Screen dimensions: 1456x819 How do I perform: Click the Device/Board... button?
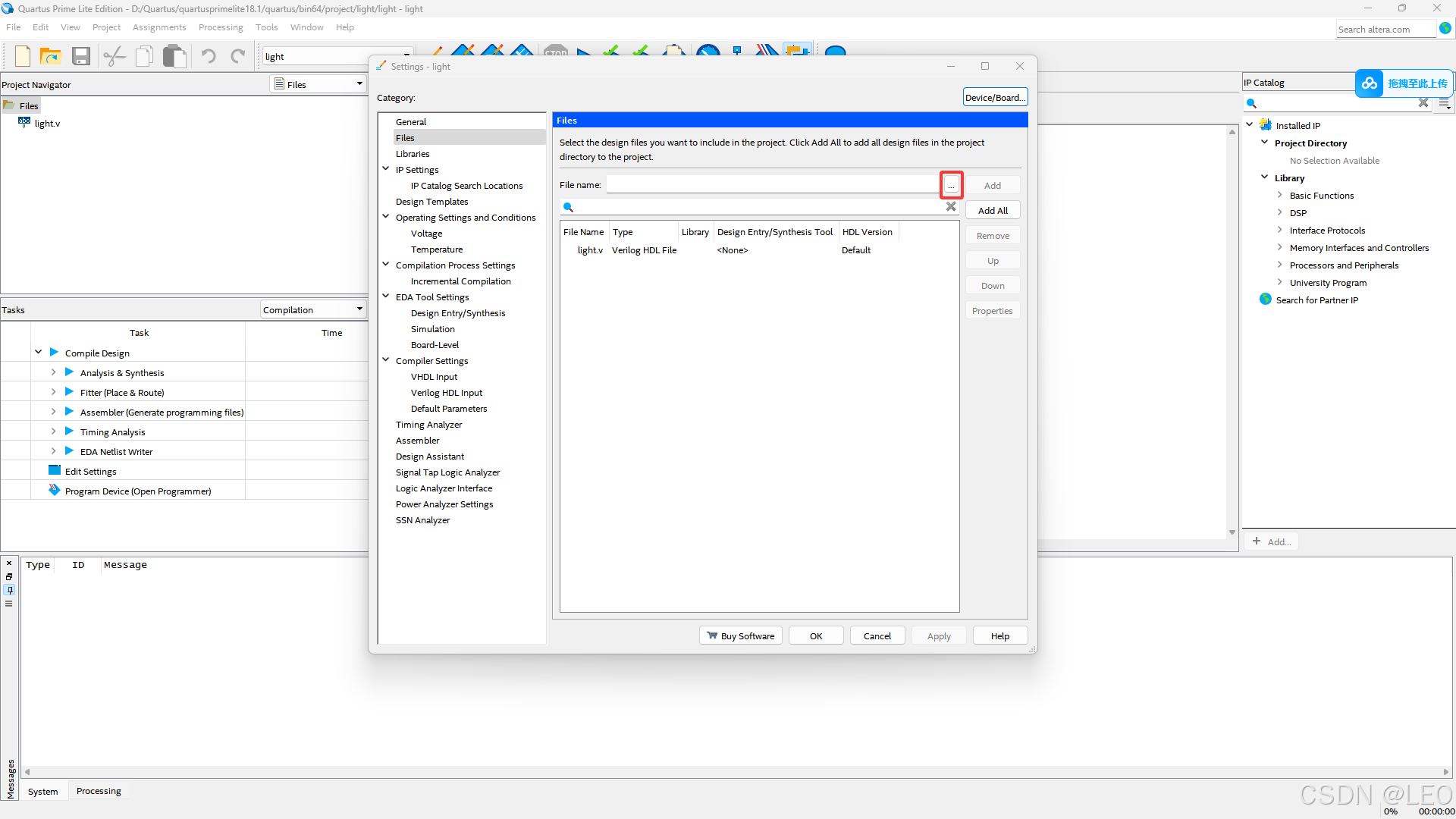coord(995,98)
